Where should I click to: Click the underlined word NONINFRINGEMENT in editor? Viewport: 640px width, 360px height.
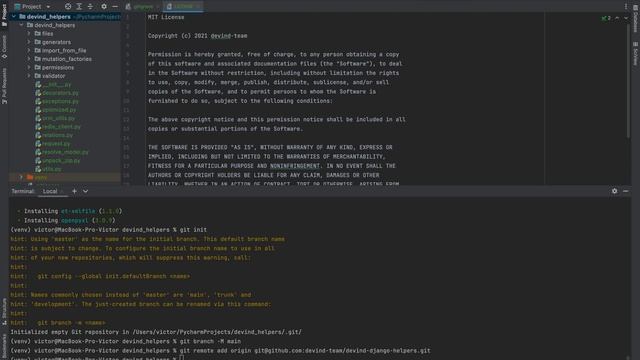click(295, 166)
